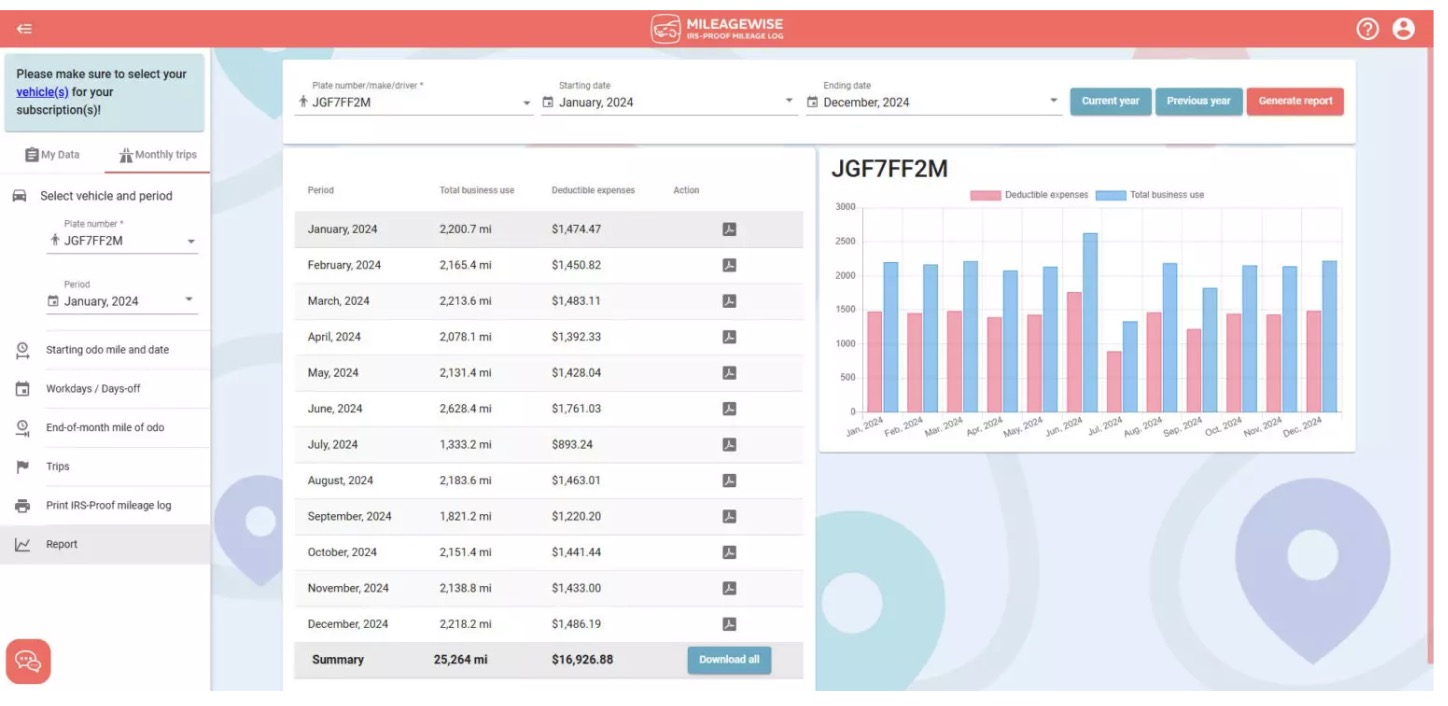Download February, 2024 PDF report
This screenshot has height=706, width=1448.
click(x=729, y=265)
